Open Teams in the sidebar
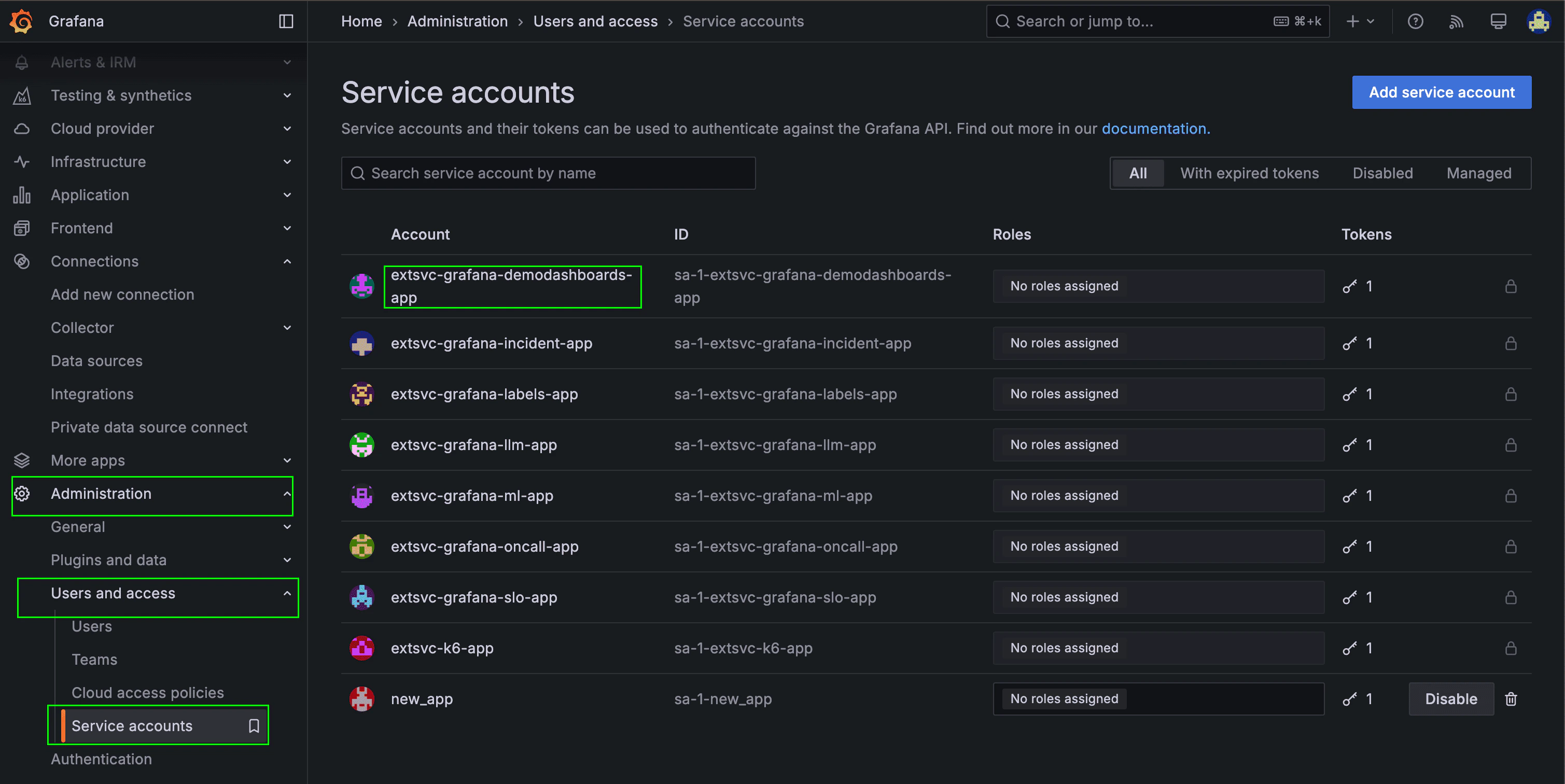The height and width of the screenshot is (784, 1565). click(x=94, y=660)
